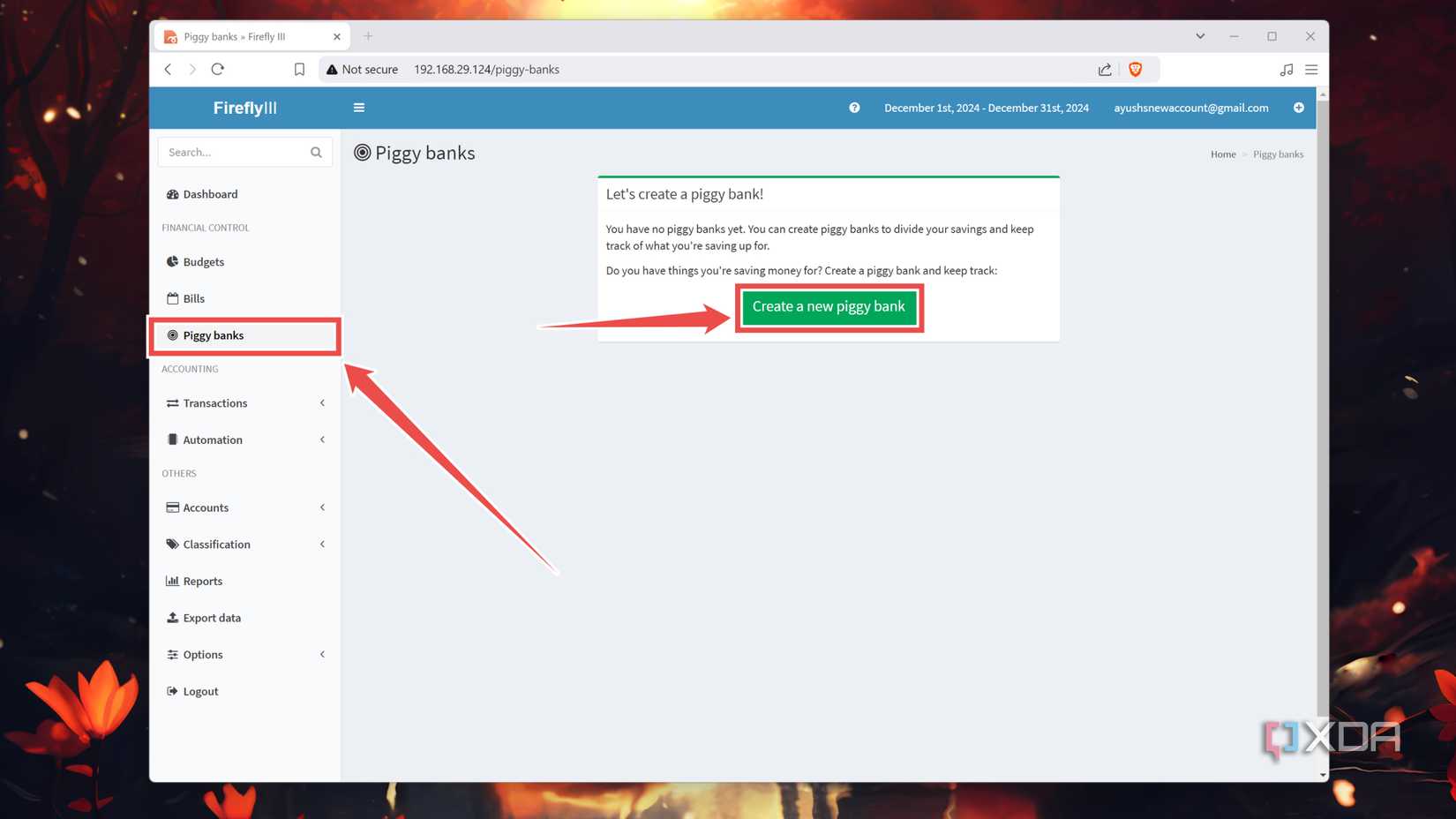Click the Reports bar chart icon
The image size is (1456, 819).
(x=173, y=581)
